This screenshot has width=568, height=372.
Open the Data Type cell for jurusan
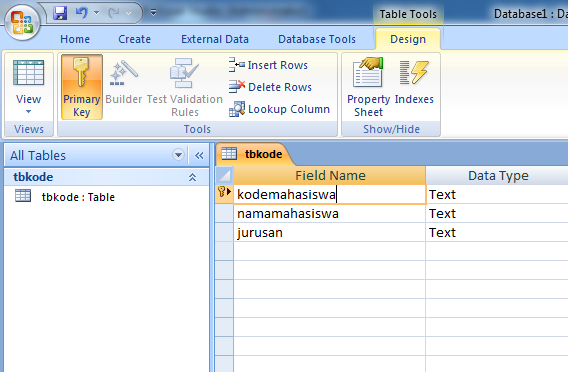pos(497,233)
